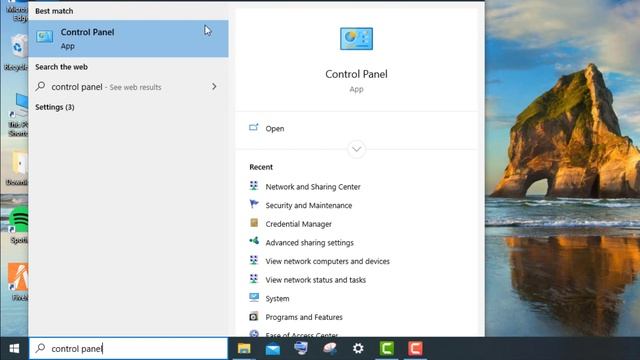This screenshot has width=640, height=360.
Task: Open System recent item
Action: click(x=277, y=299)
